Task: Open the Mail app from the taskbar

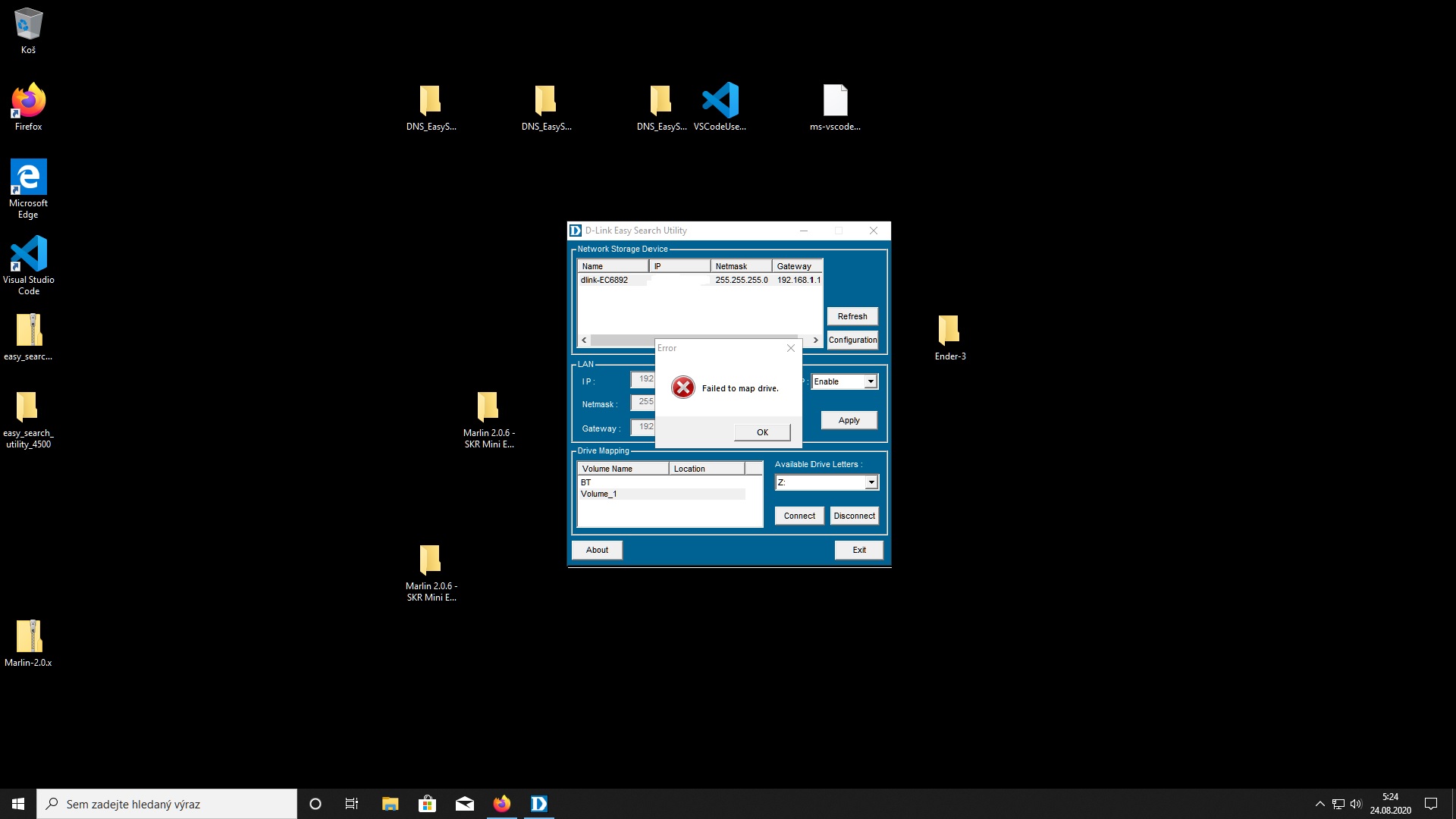Action: [465, 804]
